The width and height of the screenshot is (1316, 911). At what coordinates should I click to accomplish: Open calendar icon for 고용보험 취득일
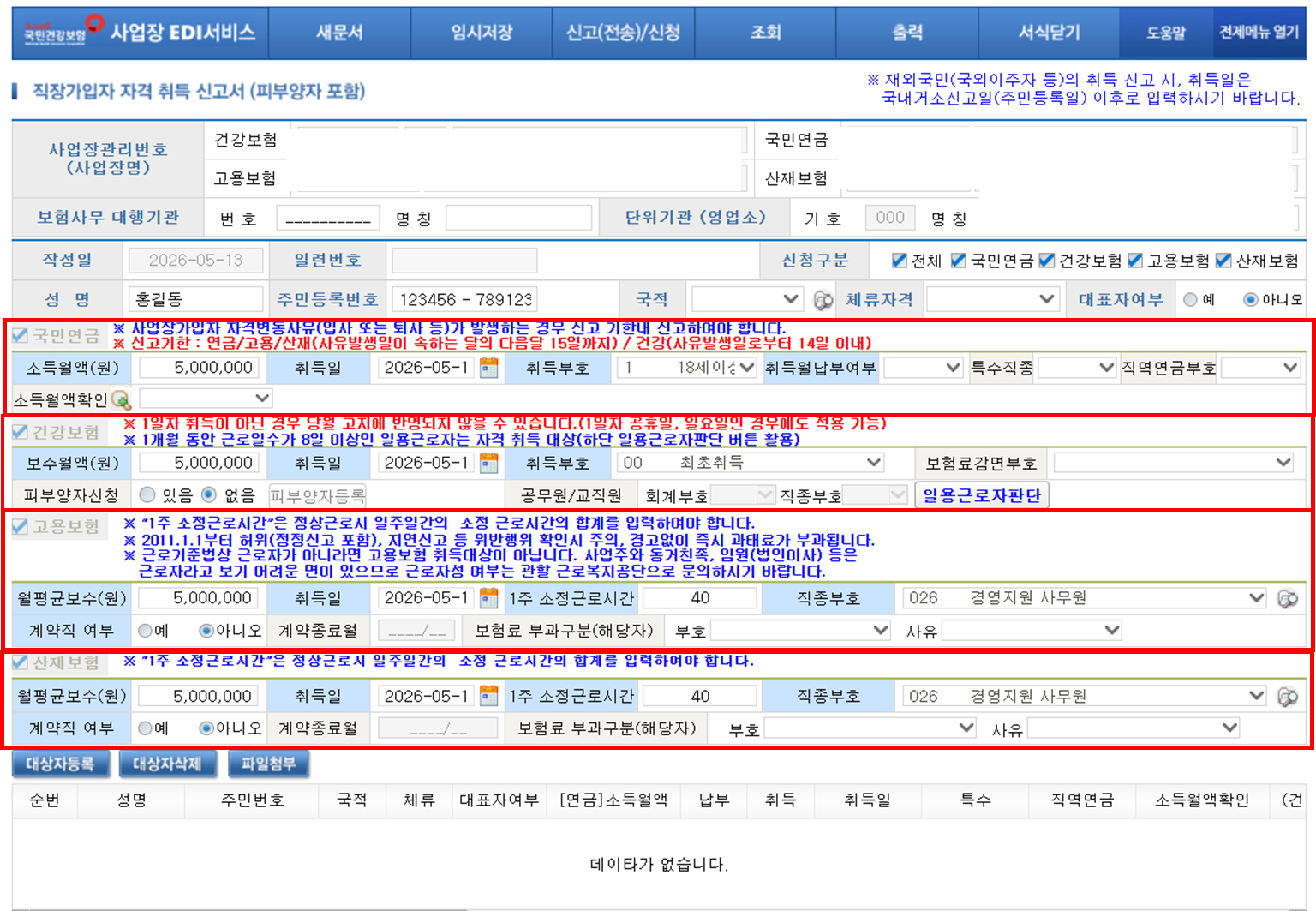[x=489, y=597]
